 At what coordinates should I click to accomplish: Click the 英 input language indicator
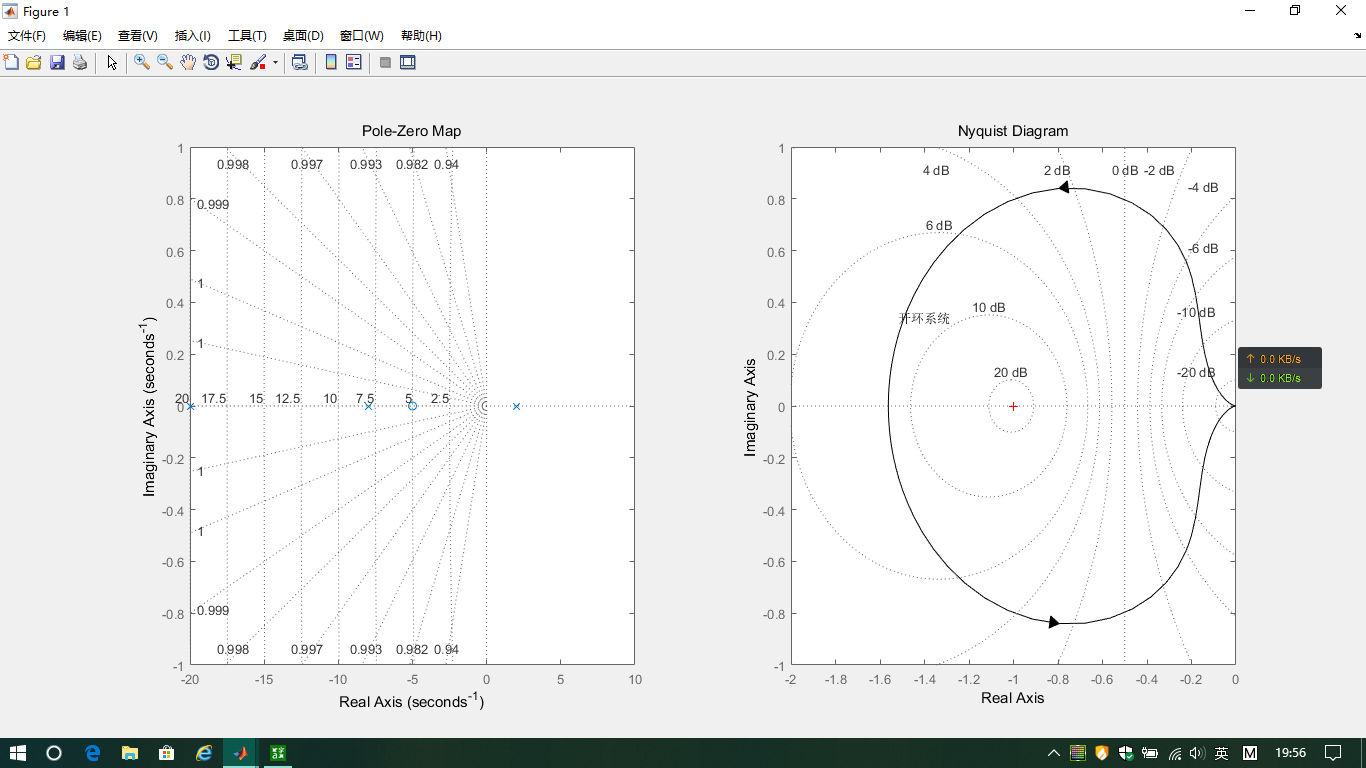point(1221,753)
